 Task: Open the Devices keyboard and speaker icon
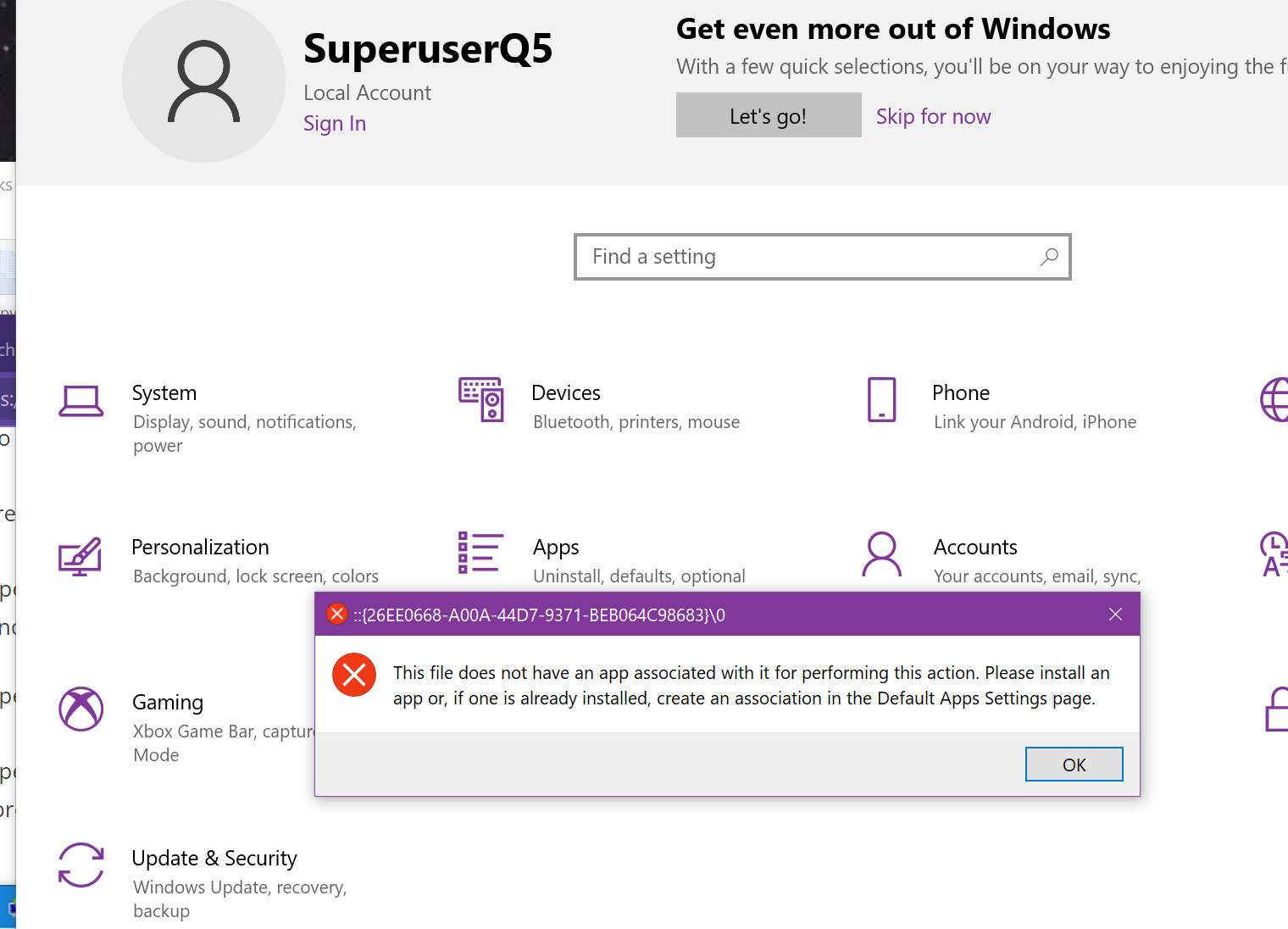[x=481, y=399]
